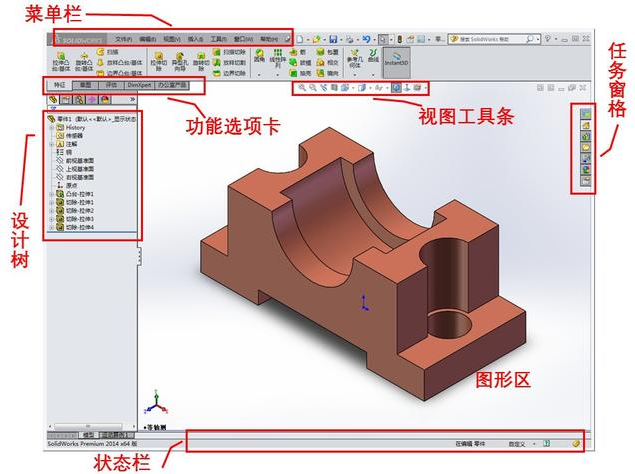Viewport: 635px width, 474px height.
Task: Select the Boundary Cut (边界切除) tool
Action: pyautogui.click(x=229, y=73)
